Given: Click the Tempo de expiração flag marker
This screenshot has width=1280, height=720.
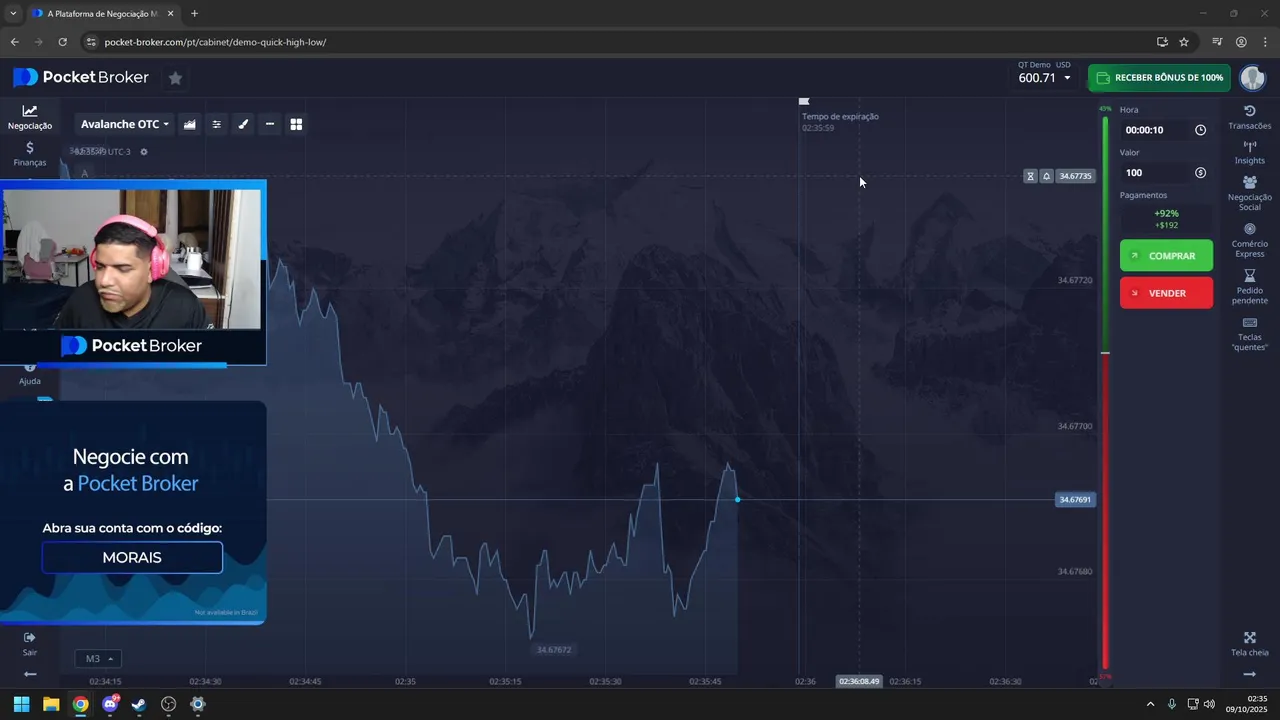Looking at the screenshot, I should tap(804, 101).
